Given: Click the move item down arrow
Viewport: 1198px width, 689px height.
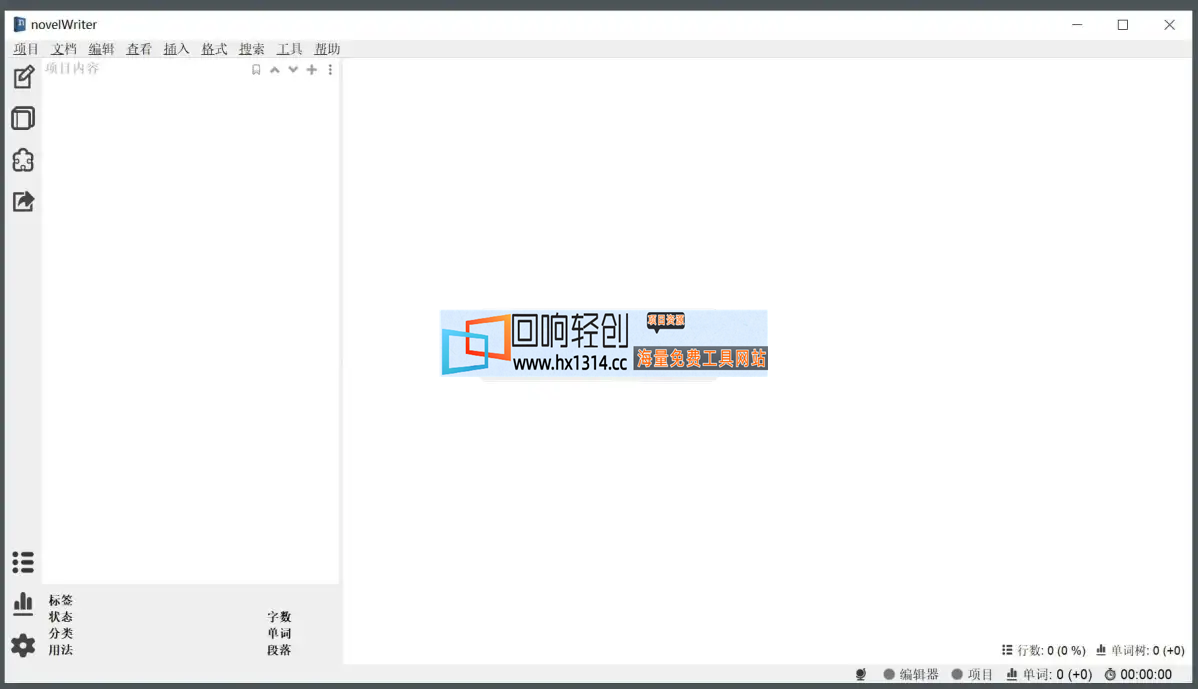Looking at the screenshot, I should [293, 70].
